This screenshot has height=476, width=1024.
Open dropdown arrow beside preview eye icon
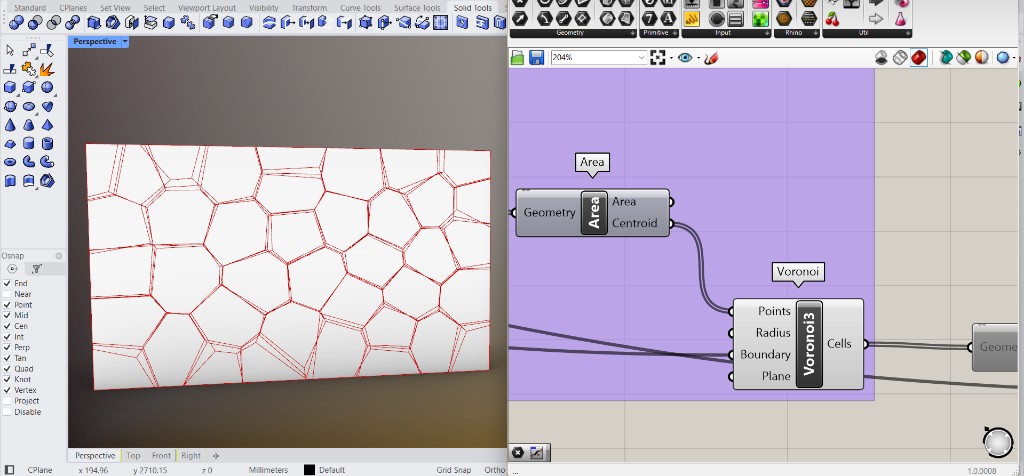point(698,58)
